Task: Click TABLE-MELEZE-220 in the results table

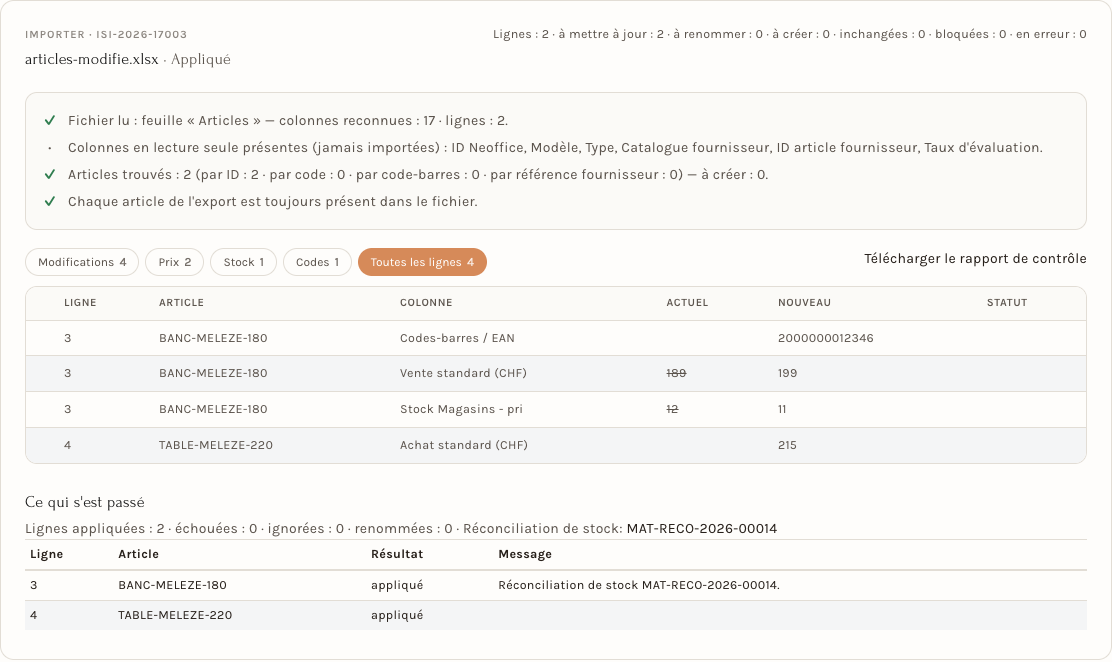Action: pyautogui.click(x=175, y=615)
